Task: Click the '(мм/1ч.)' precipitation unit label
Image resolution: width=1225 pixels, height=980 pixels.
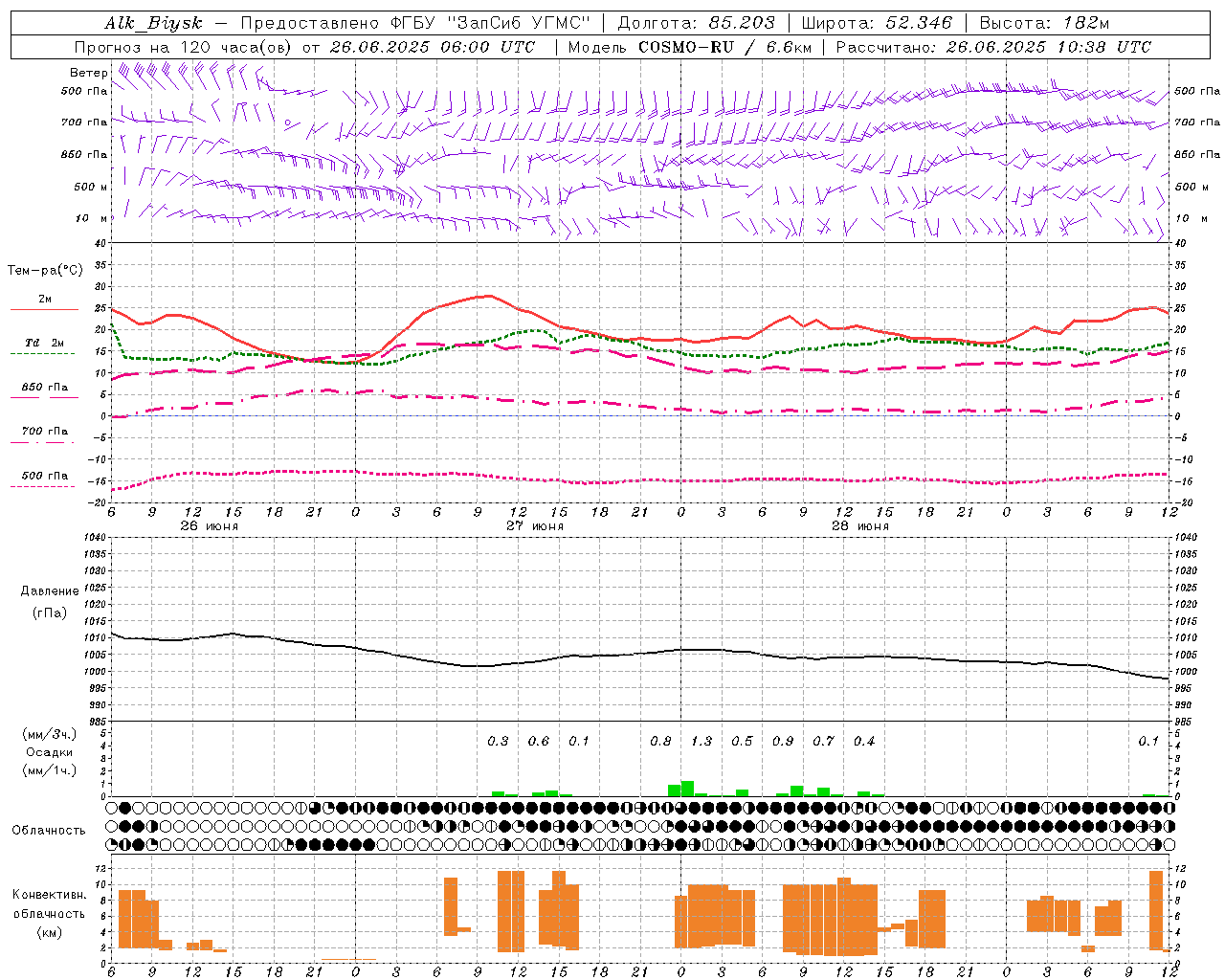Action: 50,770
